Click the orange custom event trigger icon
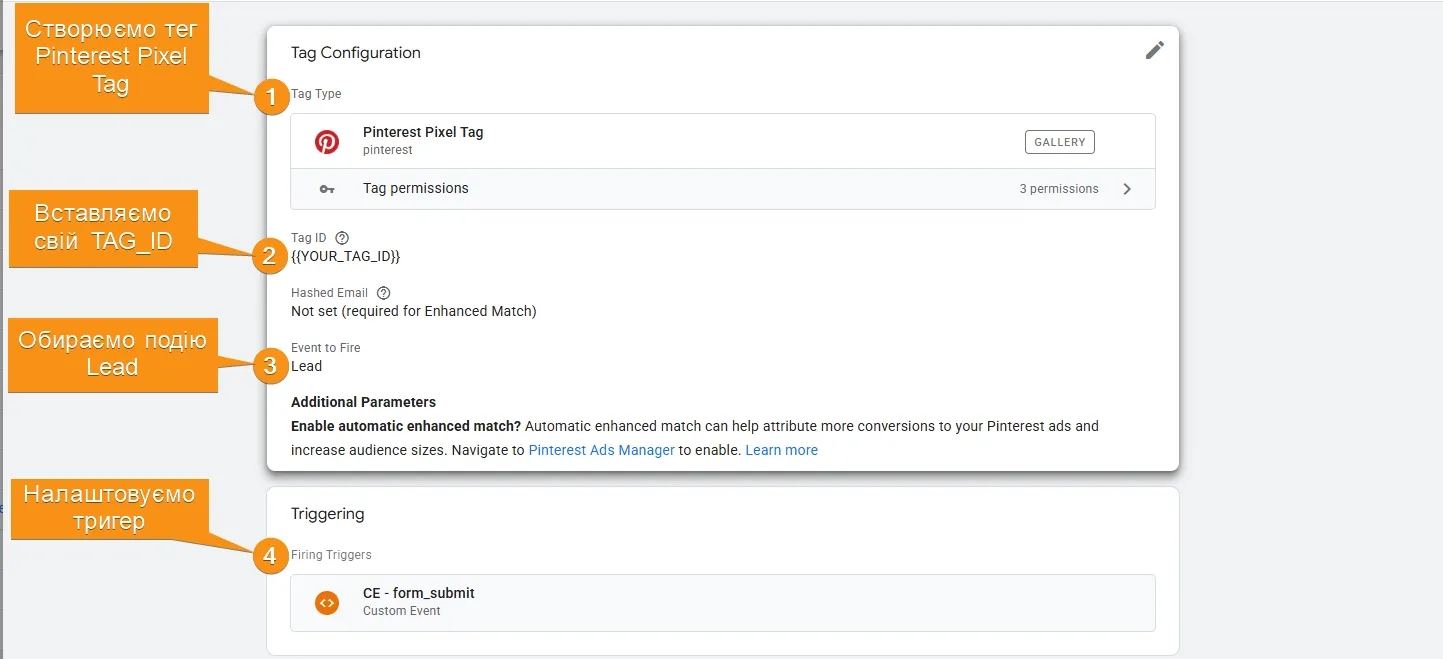 coord(327,602)
